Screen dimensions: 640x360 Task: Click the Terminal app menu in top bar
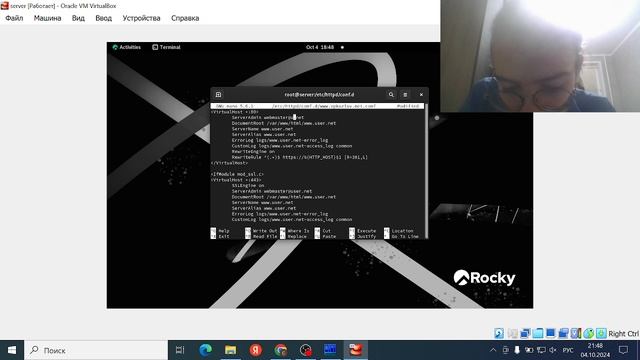(166, 47)
